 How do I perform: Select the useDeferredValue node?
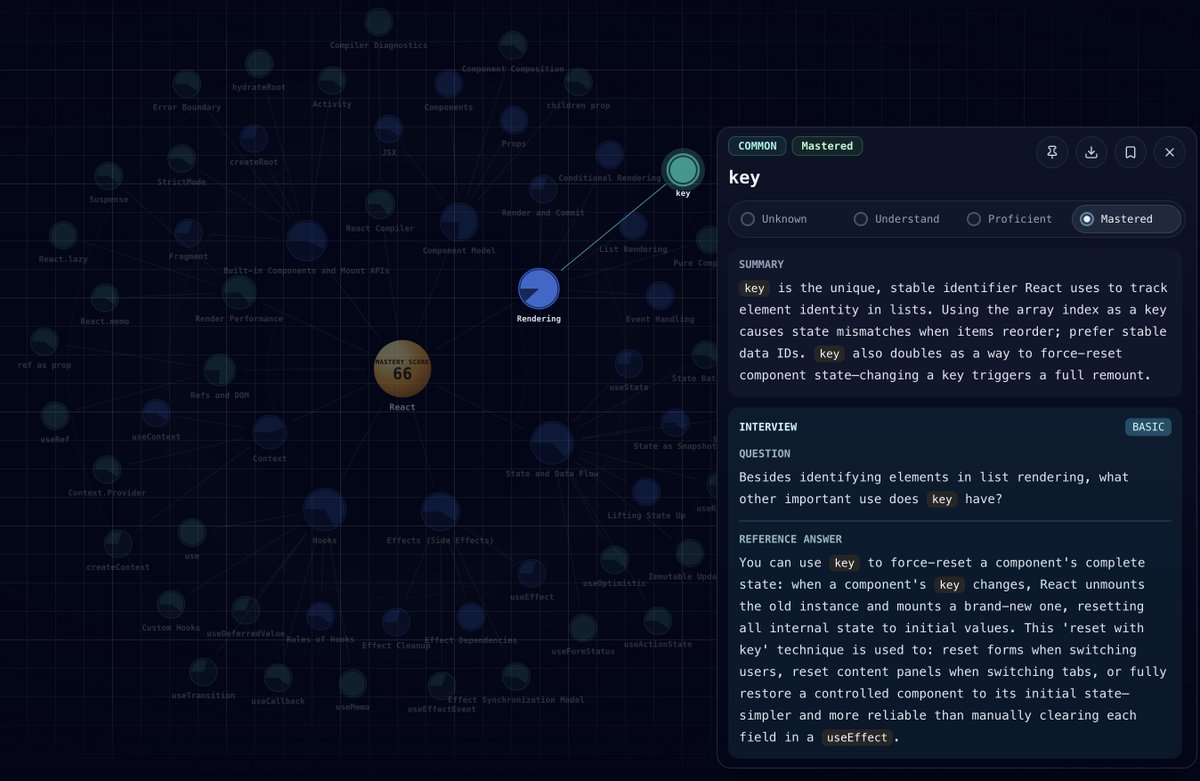[246, 611]
